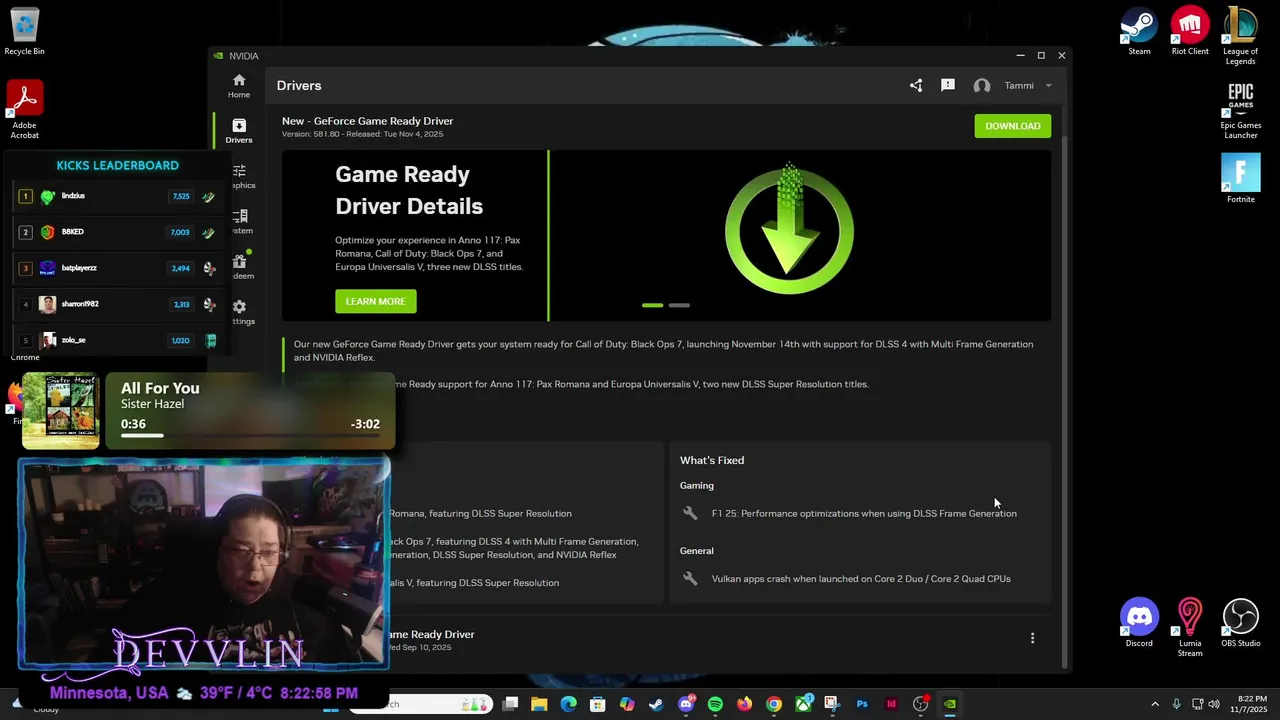Open Microsoft Store from the taskbar
1280x720 pixels.
coord(597,704)
